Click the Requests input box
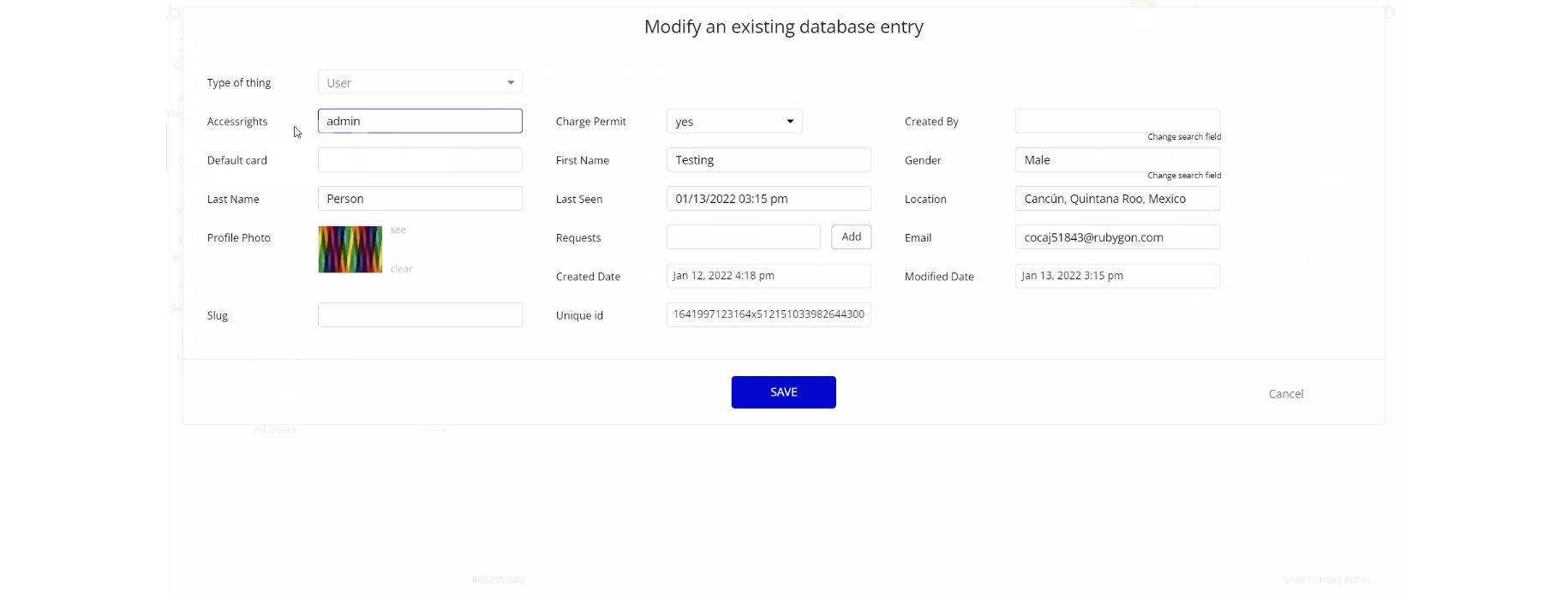The image size is (1568, 598). pos(743,237)
